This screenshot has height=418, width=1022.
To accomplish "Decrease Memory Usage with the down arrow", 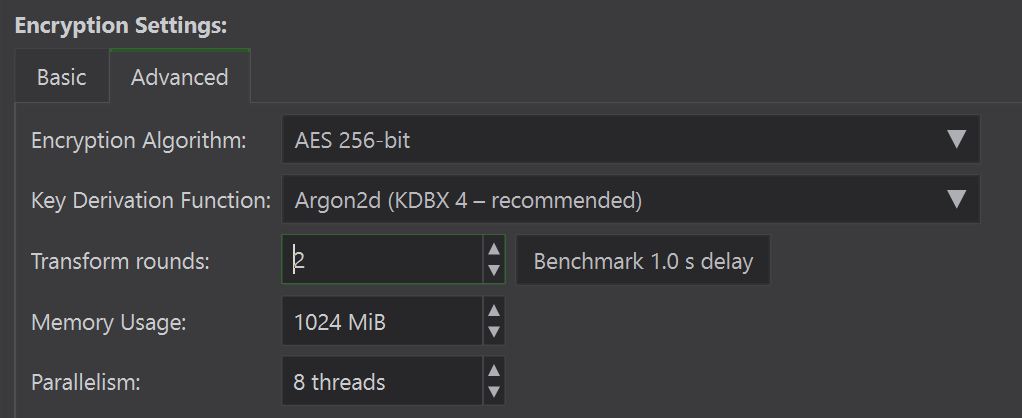I will click(493, 332).
